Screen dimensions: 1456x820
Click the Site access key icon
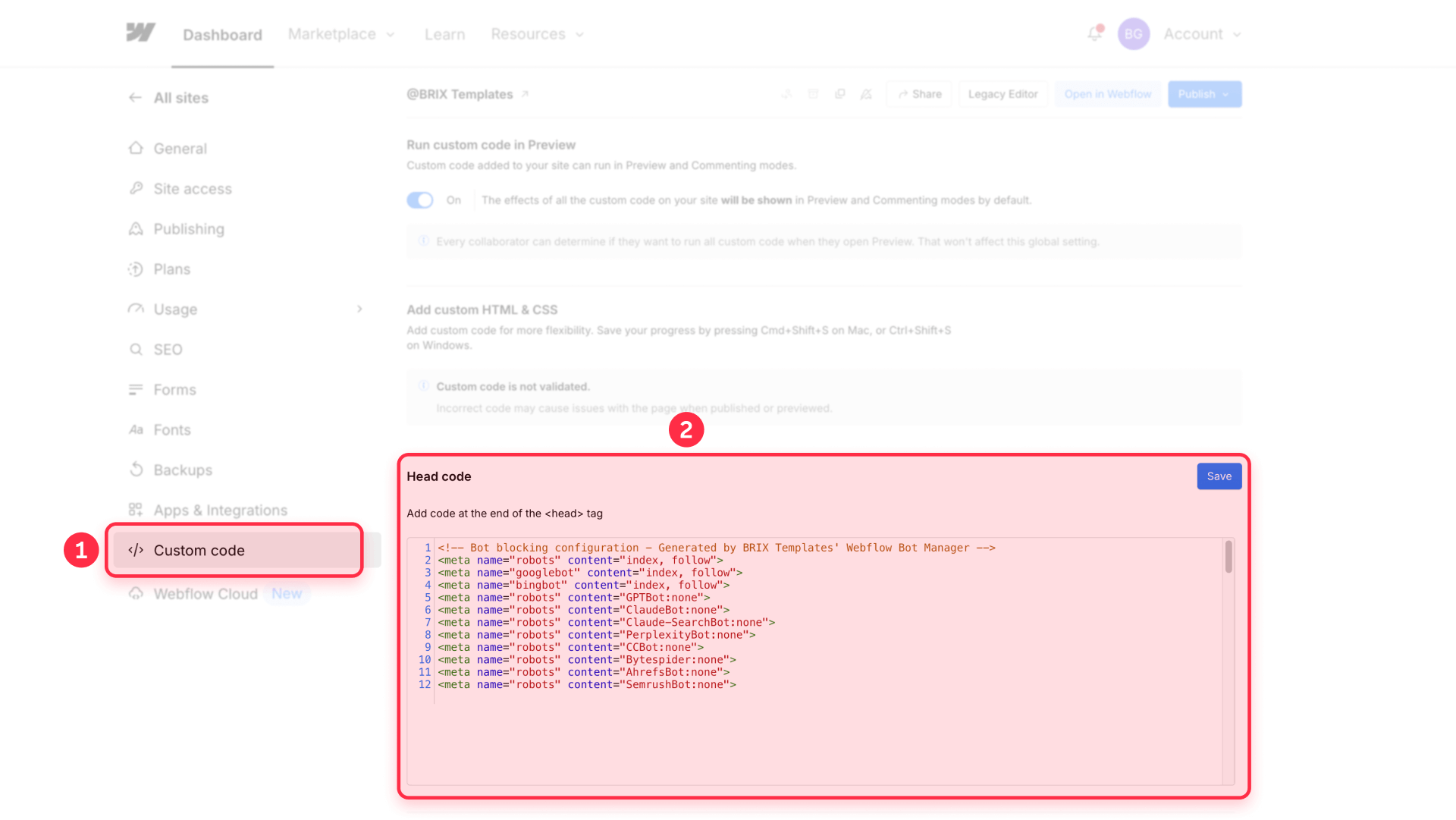[x=136, y=189]
